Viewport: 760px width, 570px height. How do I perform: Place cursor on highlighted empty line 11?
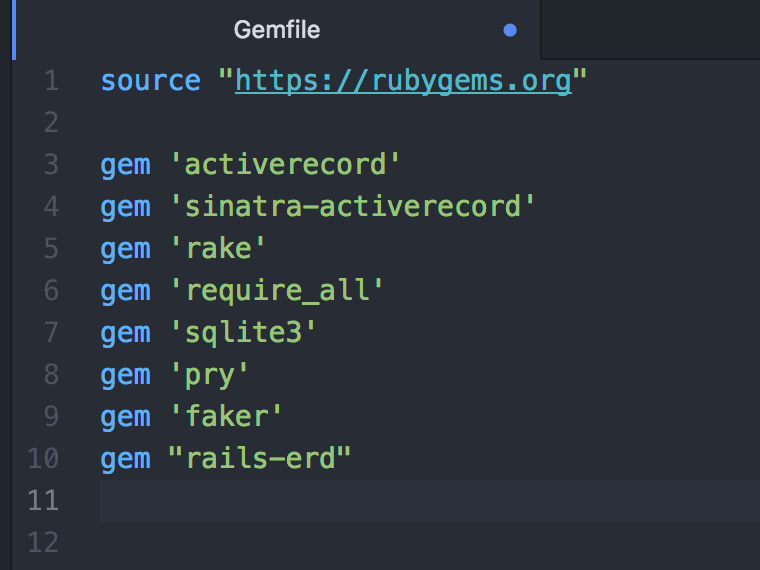[x=430, y=501]
